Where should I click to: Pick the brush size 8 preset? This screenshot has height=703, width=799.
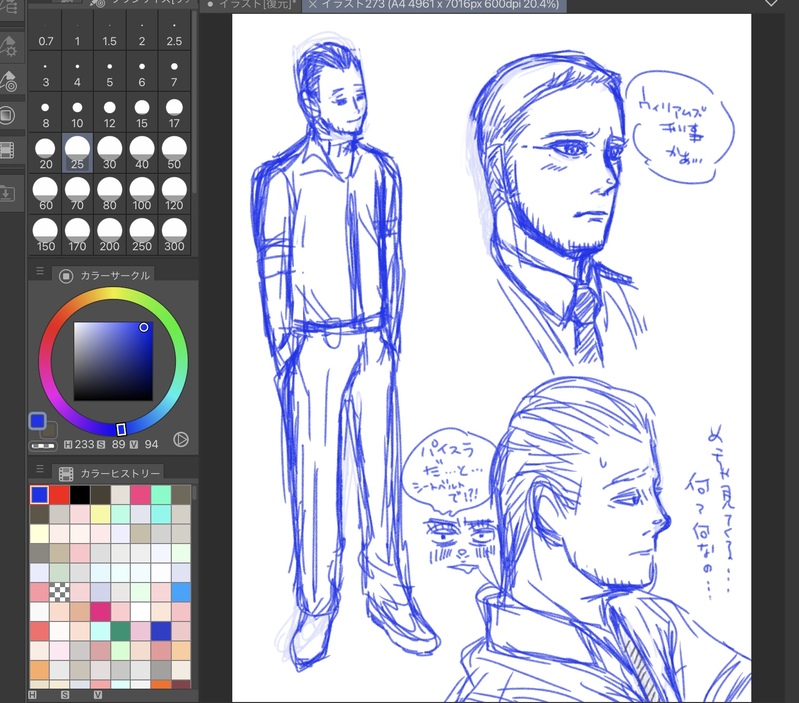(x=45, y=113)
